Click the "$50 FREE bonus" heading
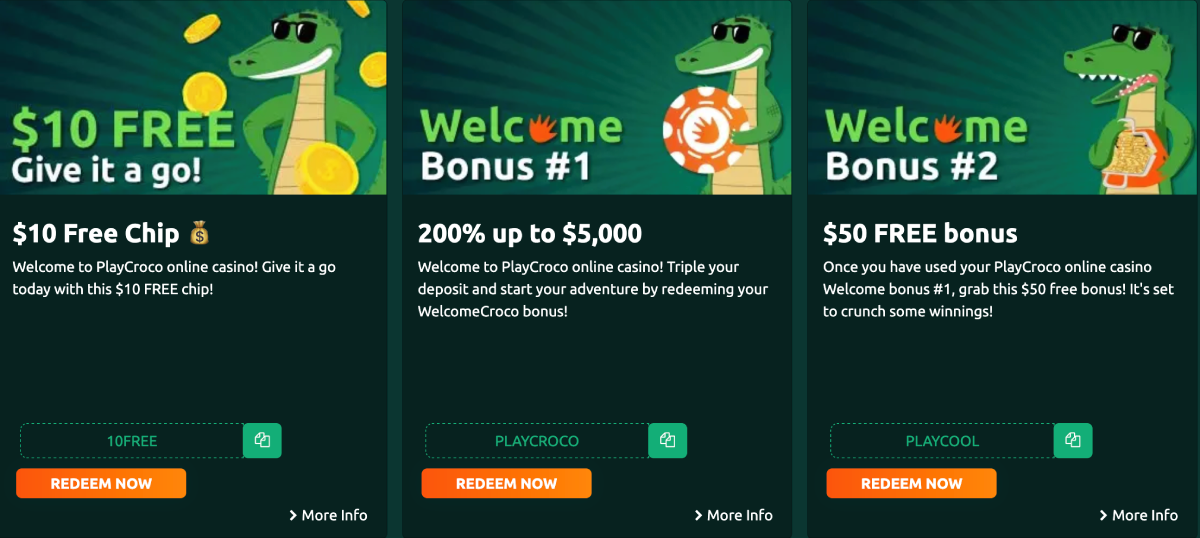 (x=920, y=234)
